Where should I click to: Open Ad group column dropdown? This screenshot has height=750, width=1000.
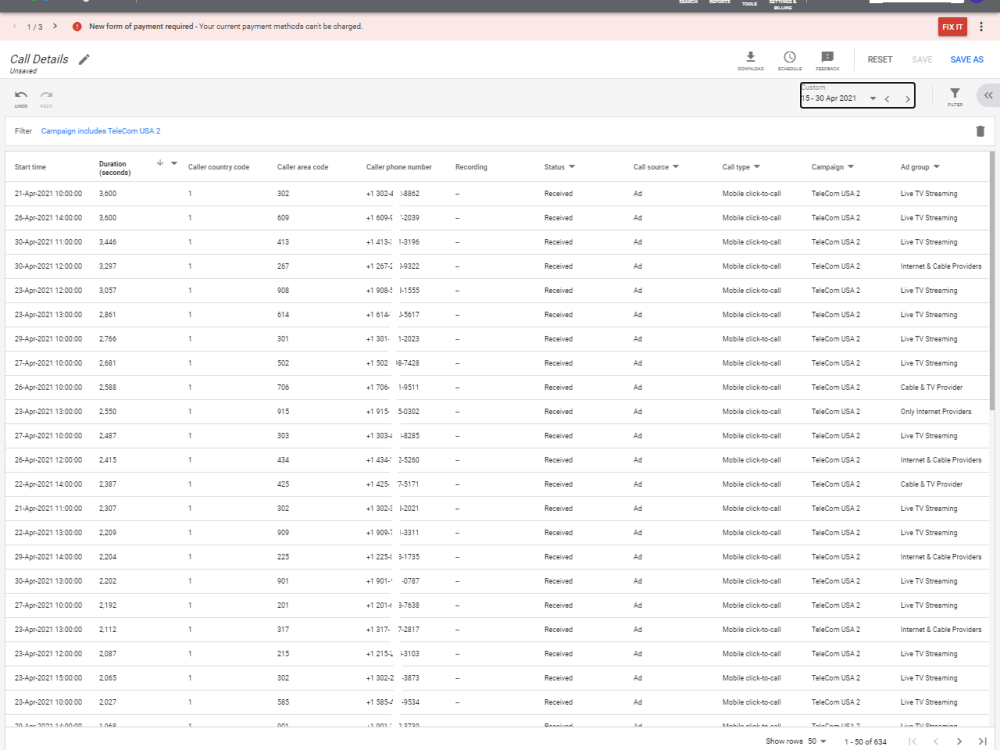937,166
